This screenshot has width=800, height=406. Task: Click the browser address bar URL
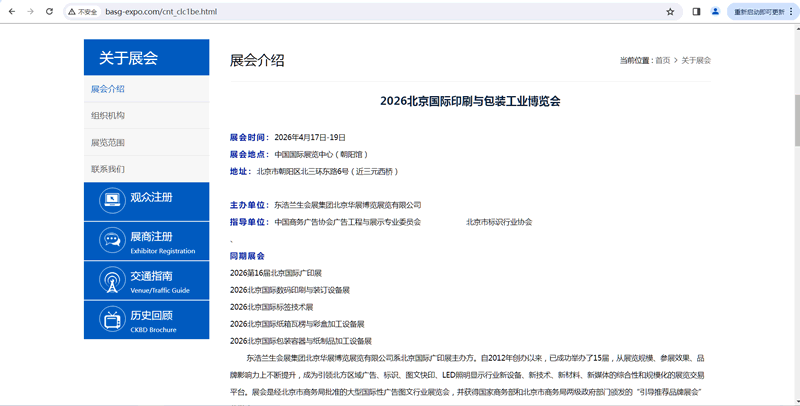(160, 12)
